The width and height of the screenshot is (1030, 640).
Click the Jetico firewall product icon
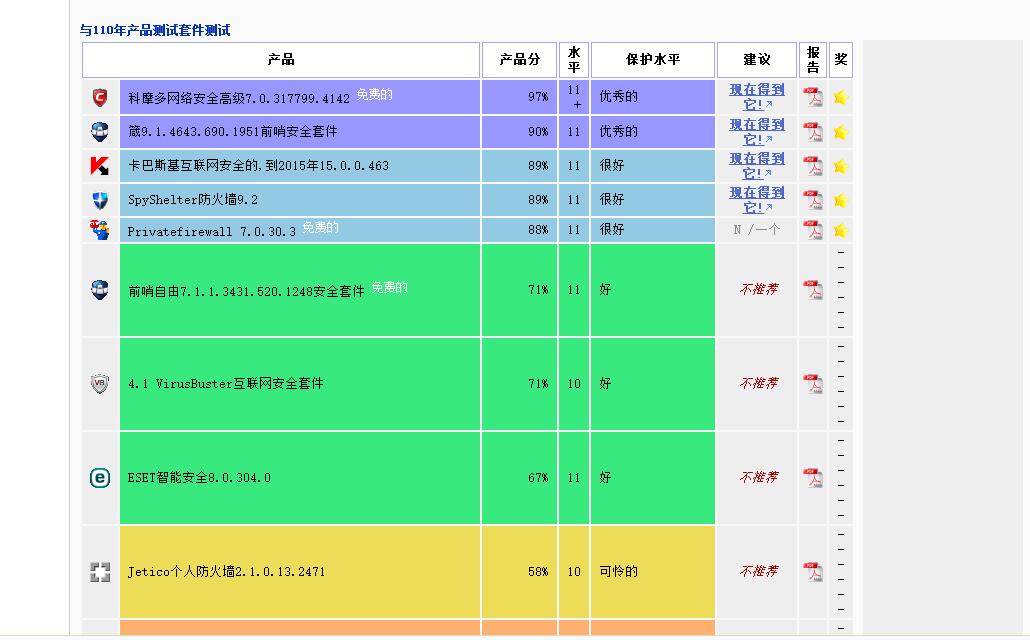coord(100,572)
